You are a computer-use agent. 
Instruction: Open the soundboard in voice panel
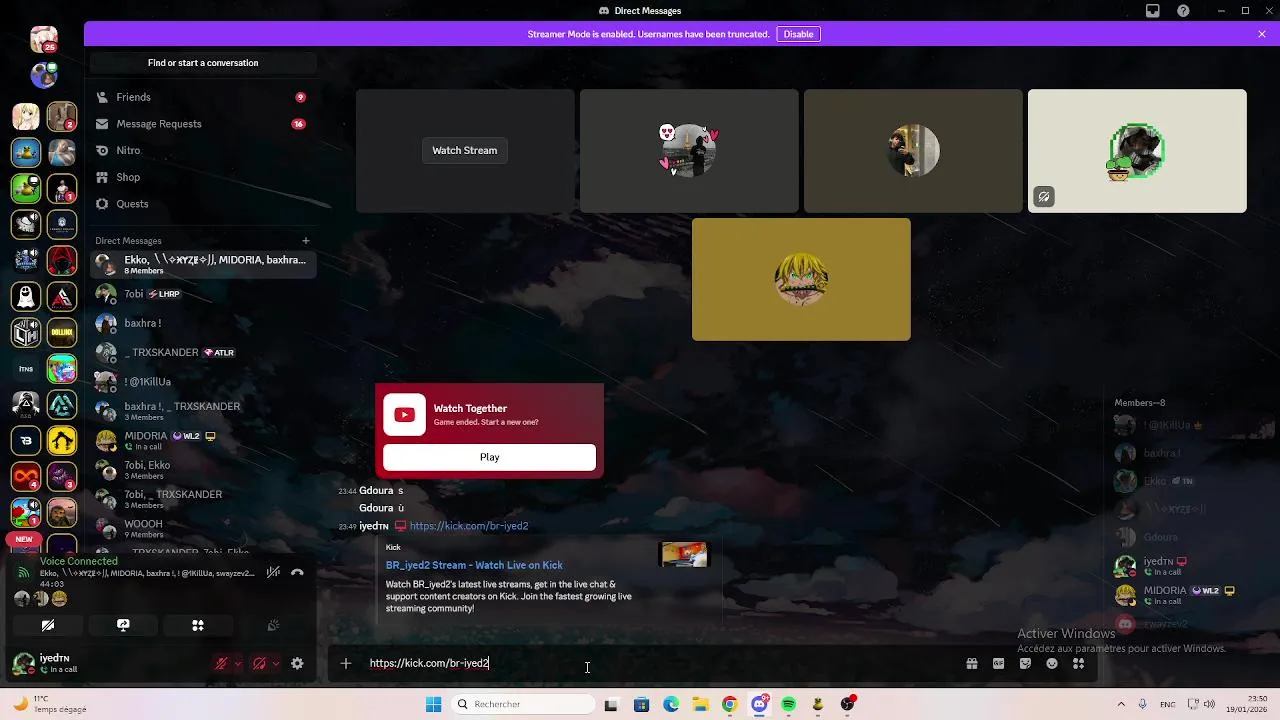pyautogui.click(x=273, y=625)
